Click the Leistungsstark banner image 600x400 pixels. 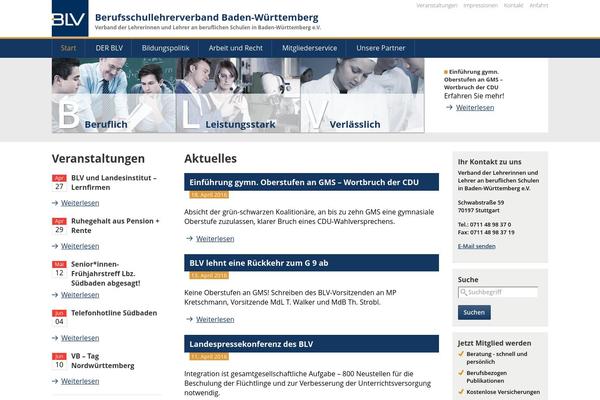point(238,95)
